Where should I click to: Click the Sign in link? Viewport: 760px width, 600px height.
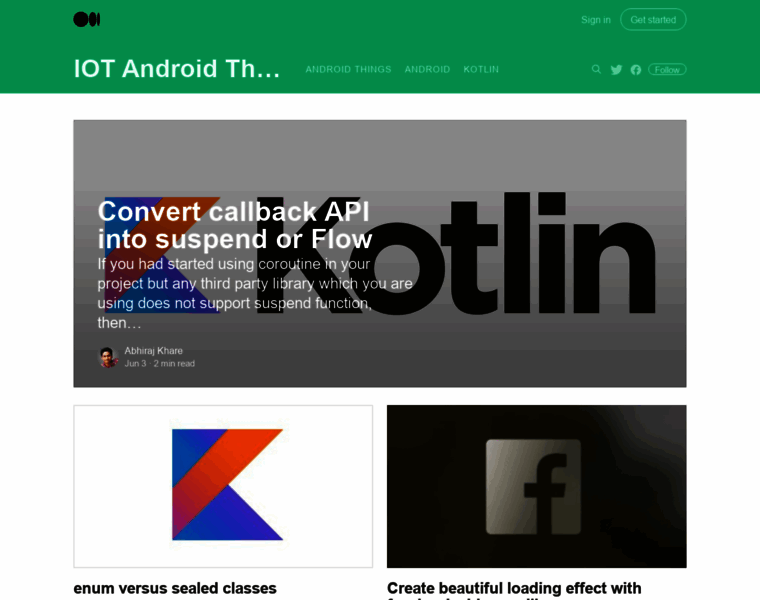point(596,20)
